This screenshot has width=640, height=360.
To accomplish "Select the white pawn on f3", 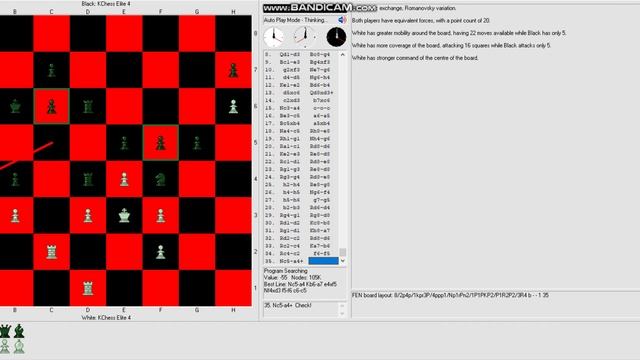I will tap(160, 216).
